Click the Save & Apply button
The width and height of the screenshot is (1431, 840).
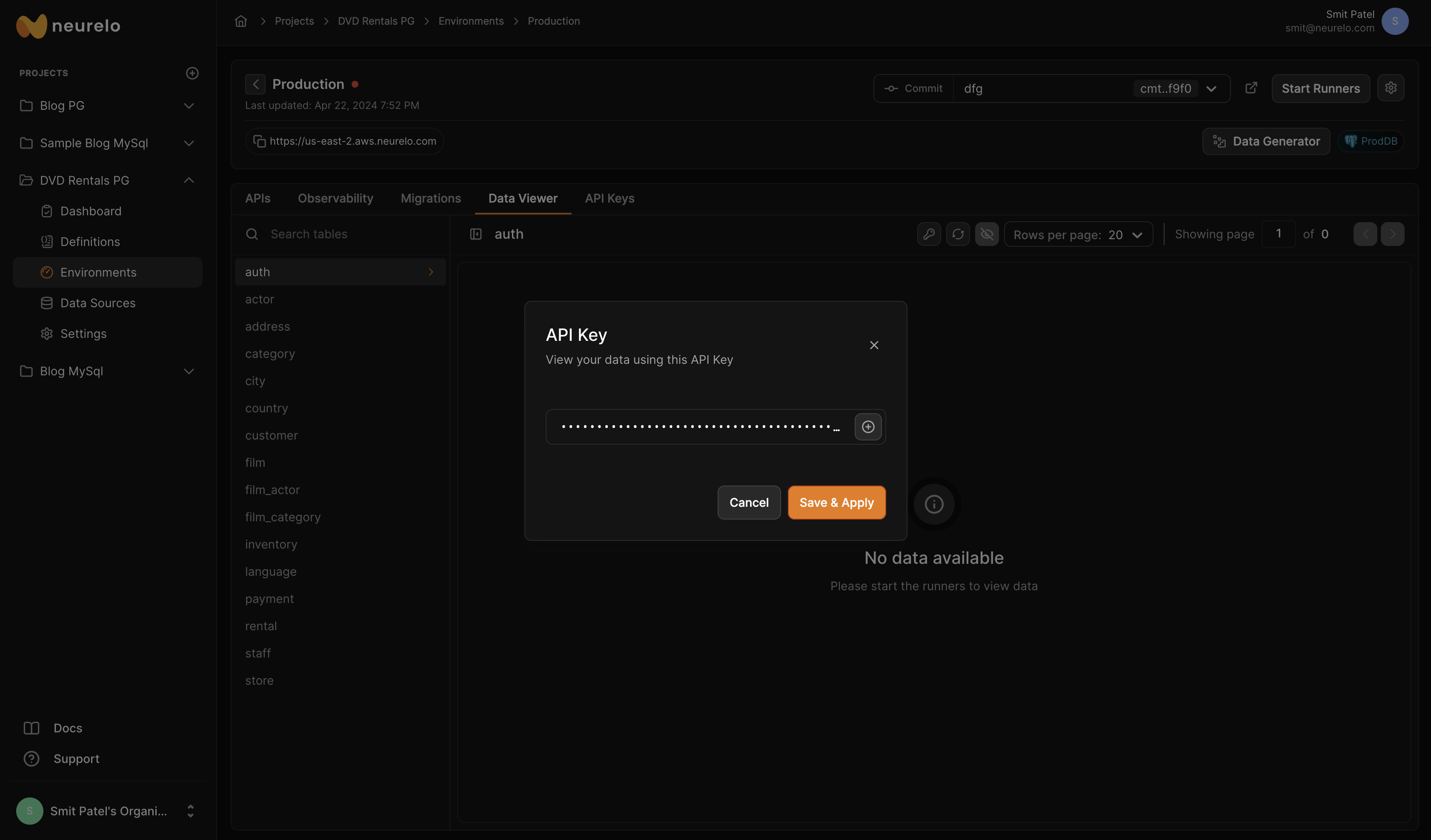(836, 502)
